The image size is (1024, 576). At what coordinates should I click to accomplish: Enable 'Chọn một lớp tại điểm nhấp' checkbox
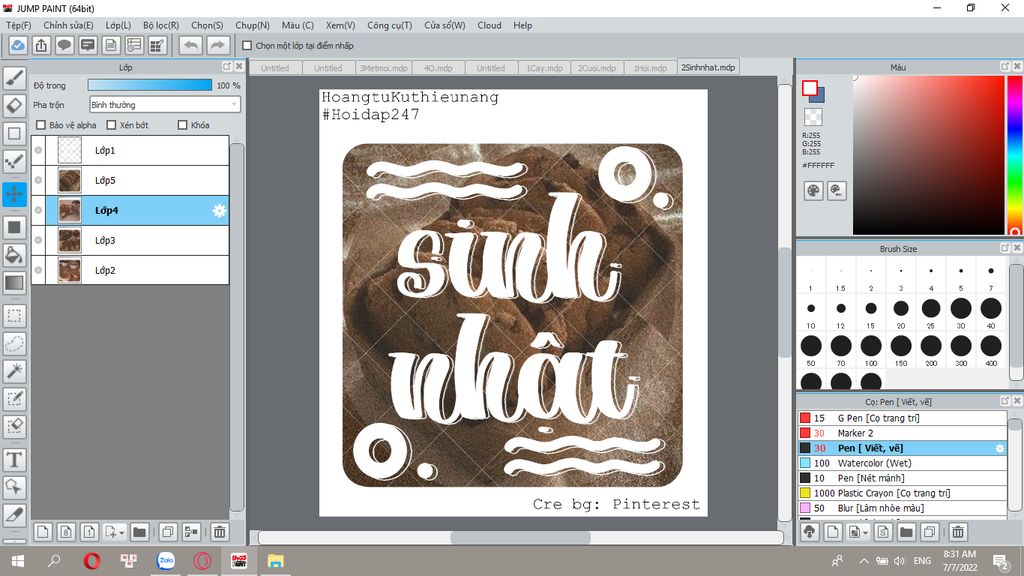tap(247, 46)
